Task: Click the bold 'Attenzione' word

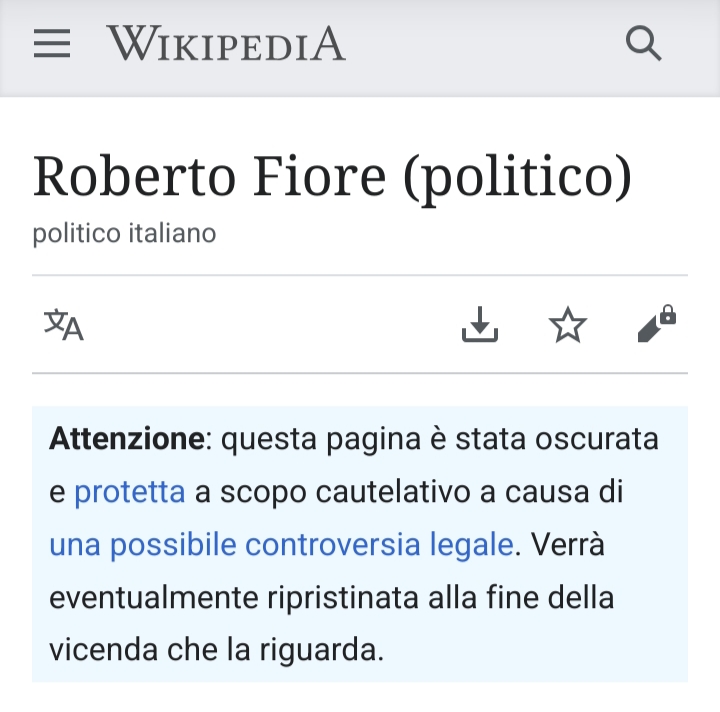Action: 127,438
